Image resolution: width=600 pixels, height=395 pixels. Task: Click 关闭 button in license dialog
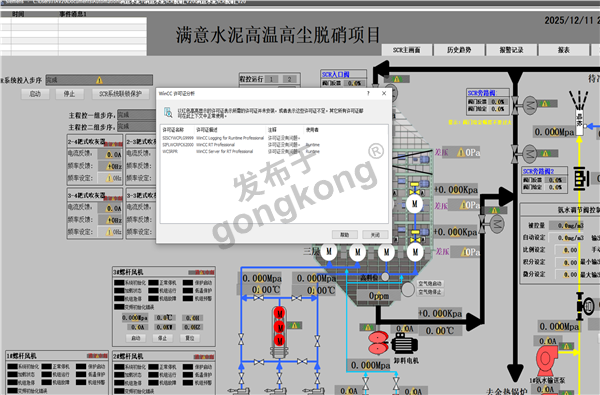pos(375,235)
